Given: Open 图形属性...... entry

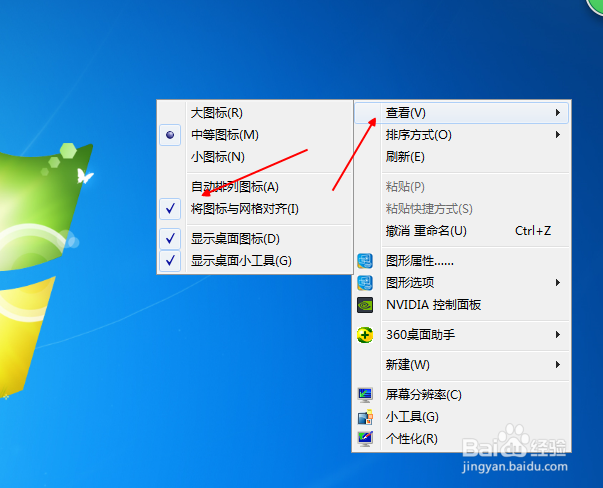Looking at the screenshot, I should point(461,261).
